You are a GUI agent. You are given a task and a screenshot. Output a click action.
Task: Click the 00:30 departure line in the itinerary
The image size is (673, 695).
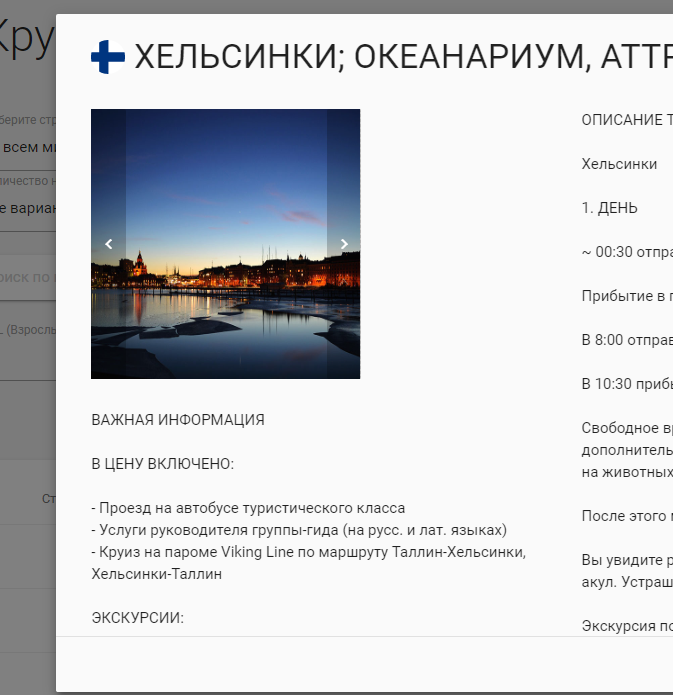[x=627, y=252]
